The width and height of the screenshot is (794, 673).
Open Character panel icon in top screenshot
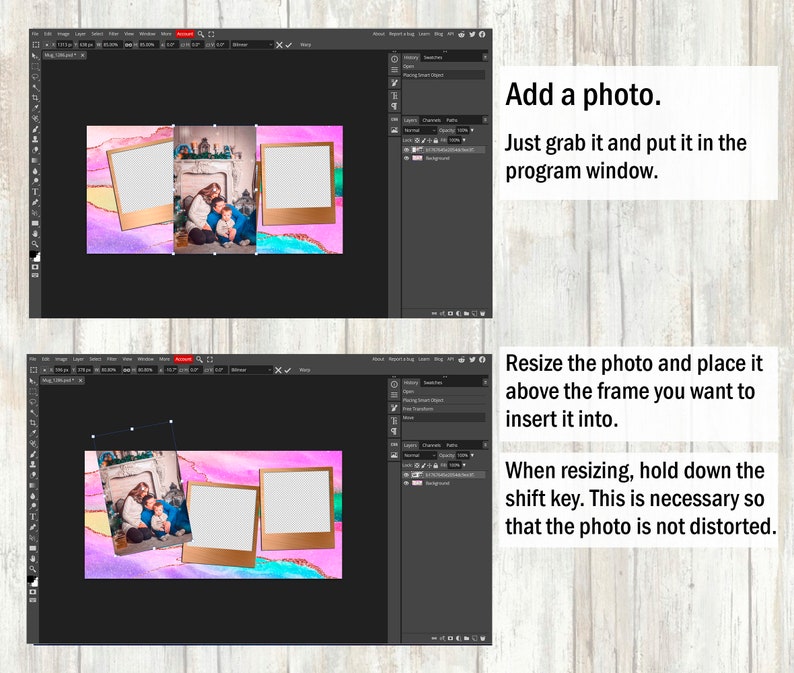point(394,95)
